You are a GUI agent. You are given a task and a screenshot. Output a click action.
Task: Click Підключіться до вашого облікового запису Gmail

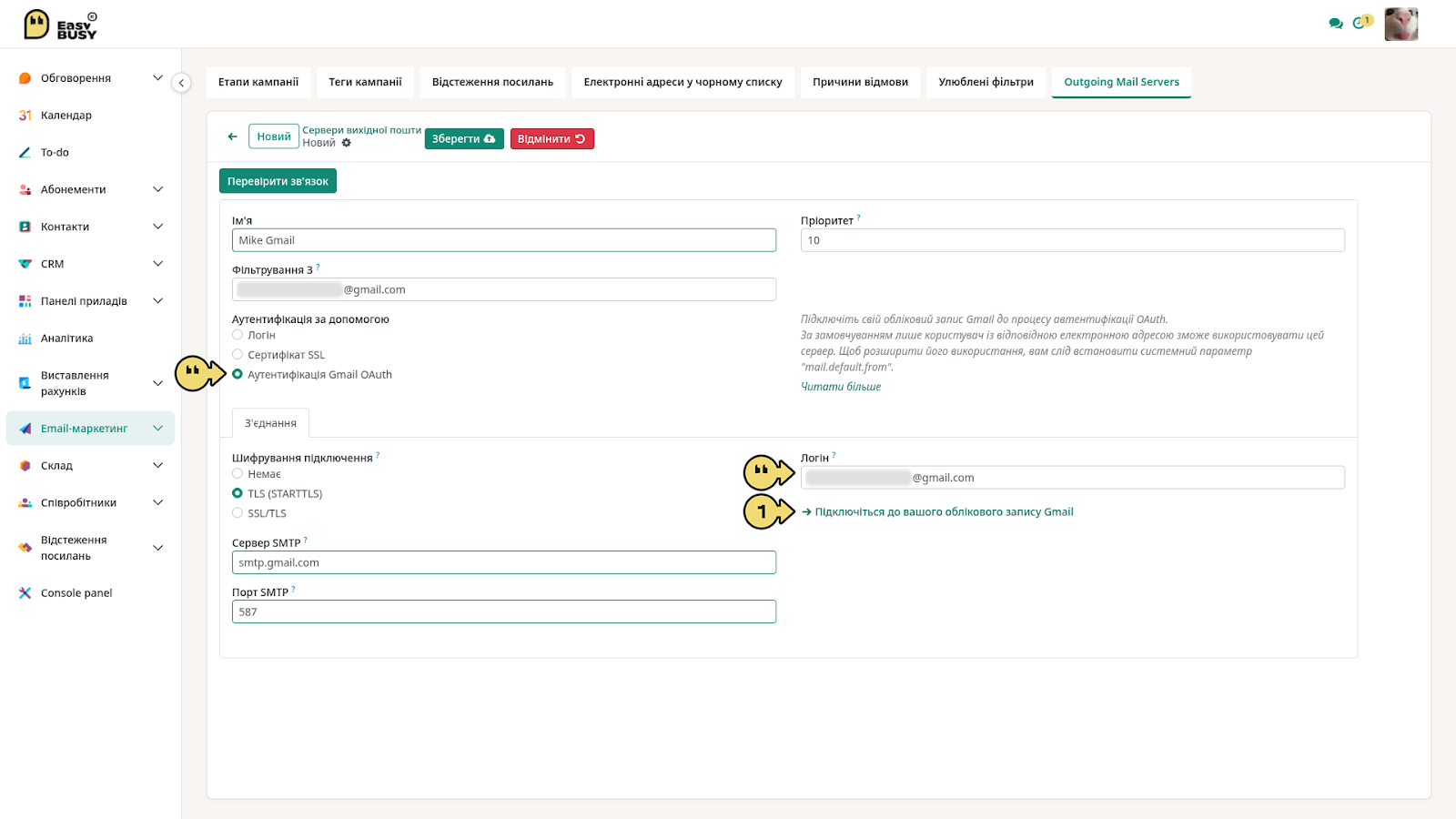tap(937, 512)
